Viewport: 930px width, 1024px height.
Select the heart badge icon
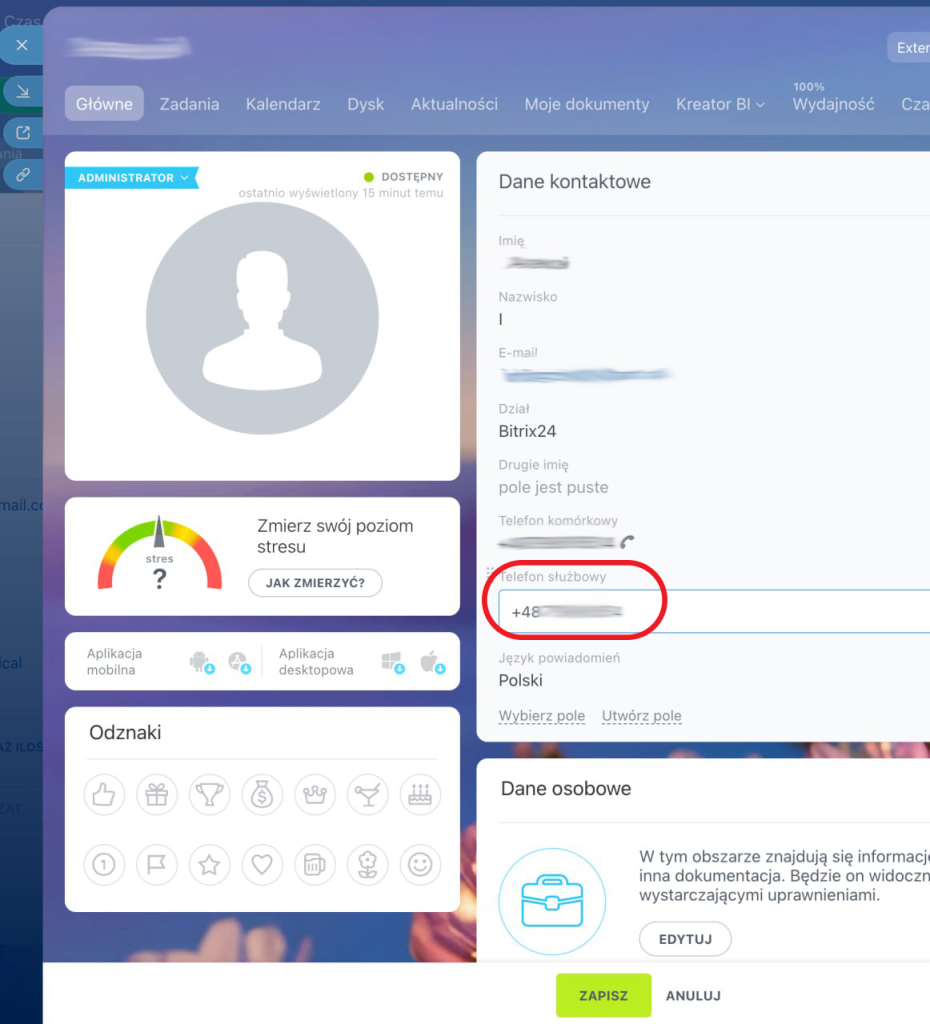(262, 865)
